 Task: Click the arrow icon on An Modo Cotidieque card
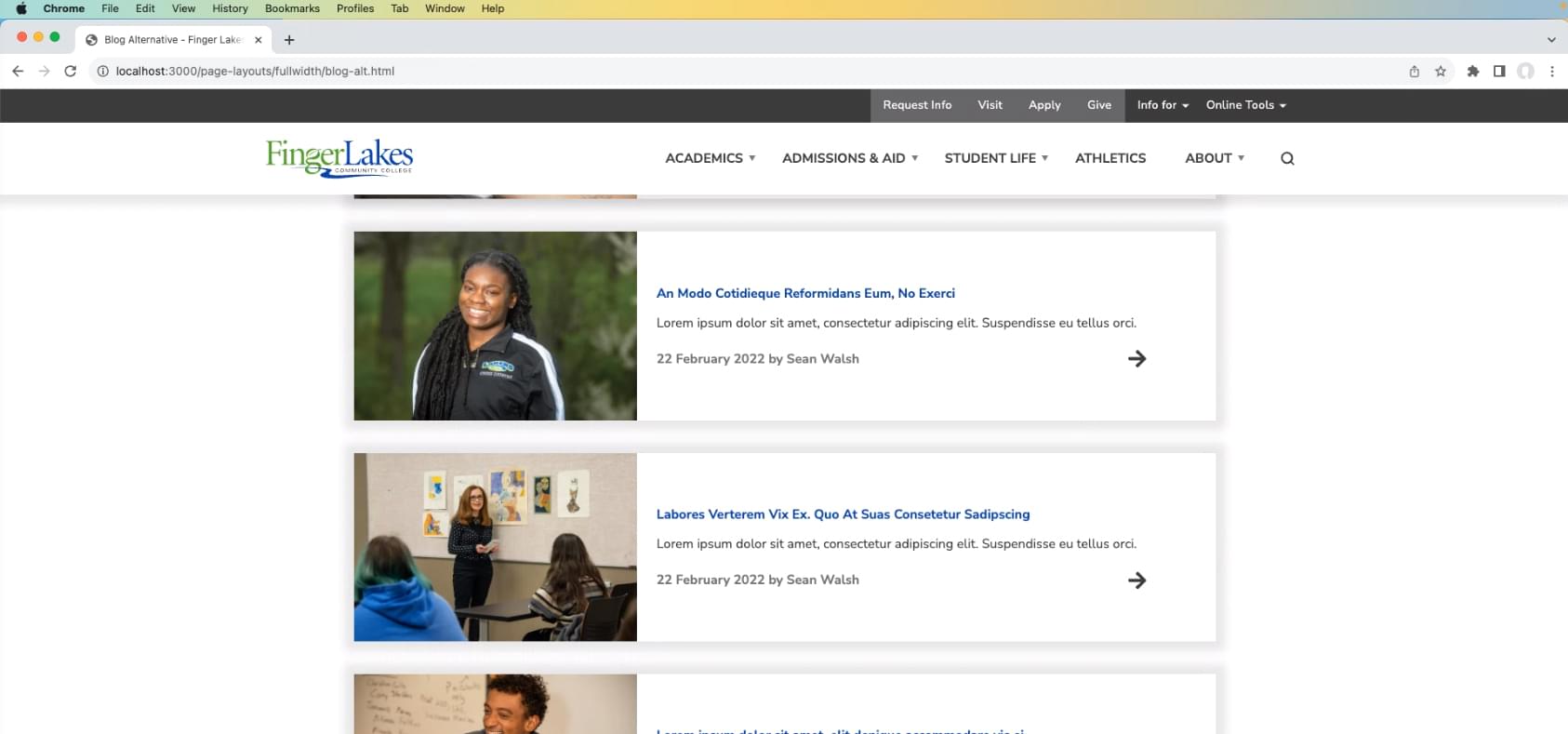1136,359
